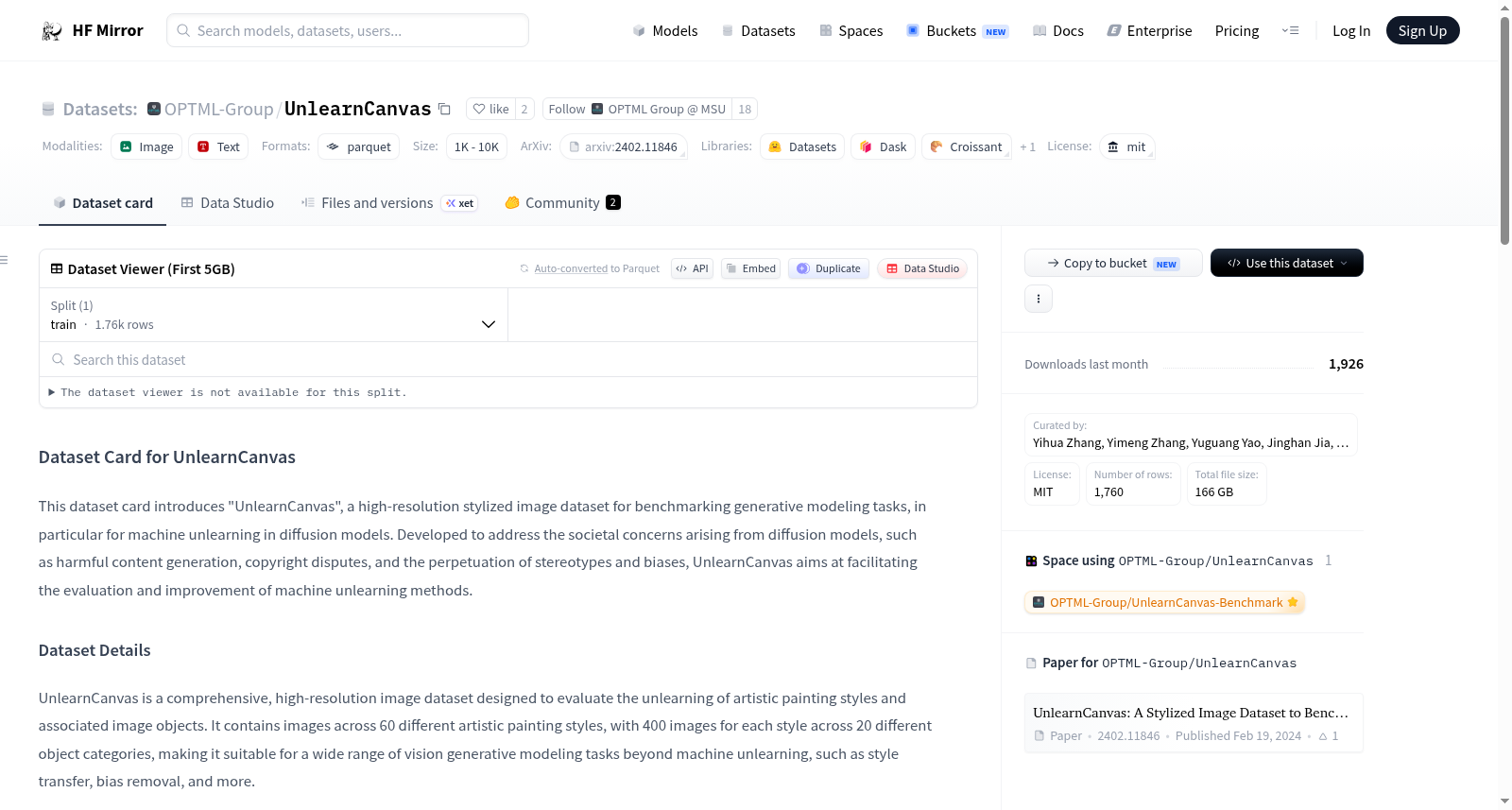Click the Search this dataset field
Image resolution: width=1512 pixels, height=810 pixels.
click(x=507, y=359)
